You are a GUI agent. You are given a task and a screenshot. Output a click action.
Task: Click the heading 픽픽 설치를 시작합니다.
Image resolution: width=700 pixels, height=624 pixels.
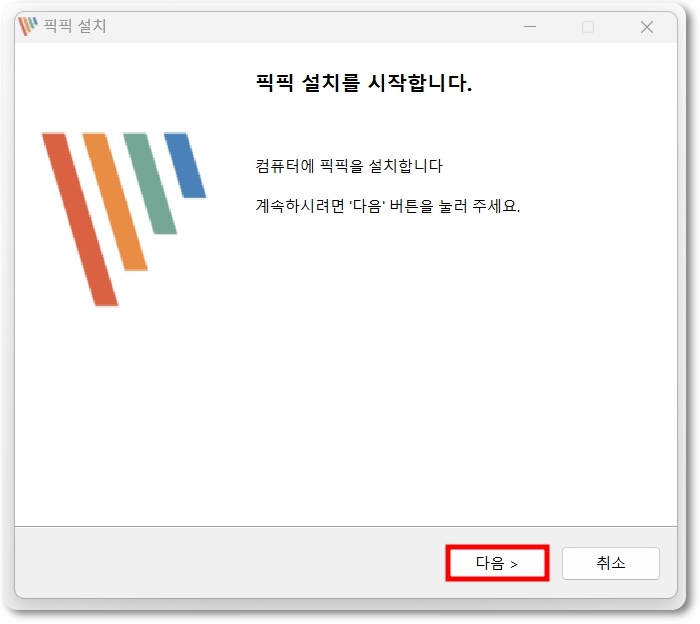point(363,83)
